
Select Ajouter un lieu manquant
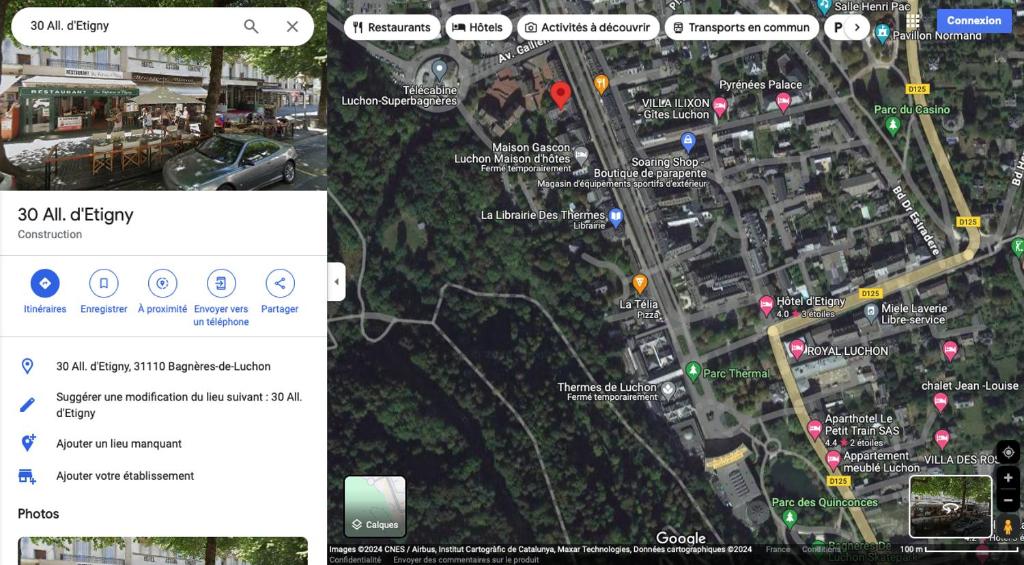[163, 444]
